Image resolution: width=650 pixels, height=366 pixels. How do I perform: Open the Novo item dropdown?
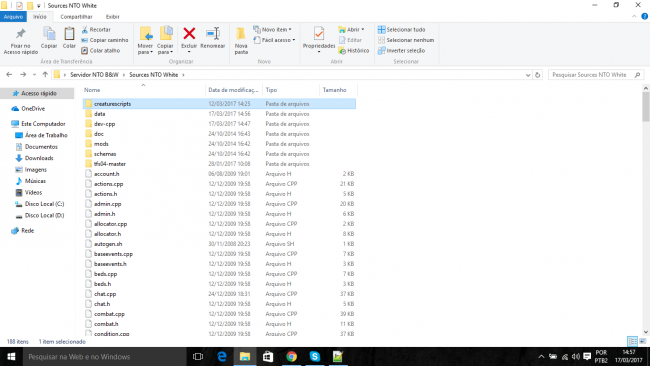click(x=272, y=30)
